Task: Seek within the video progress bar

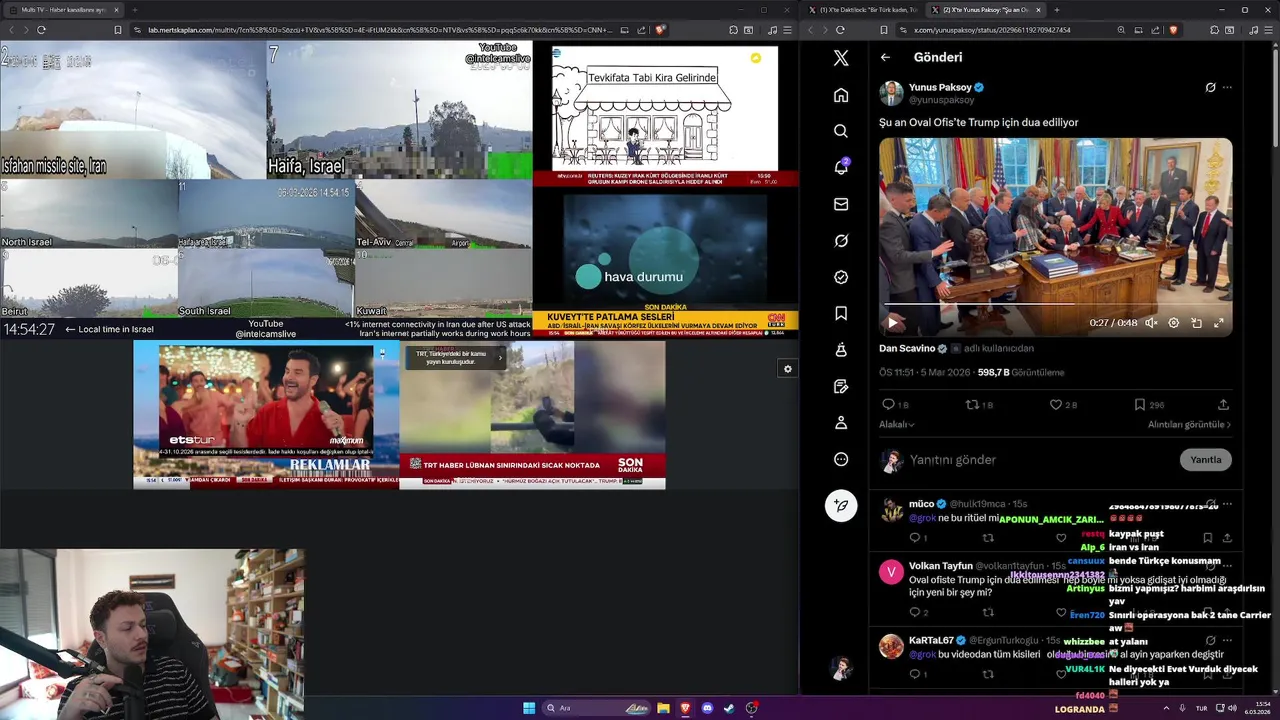Action: [1055, 304]
